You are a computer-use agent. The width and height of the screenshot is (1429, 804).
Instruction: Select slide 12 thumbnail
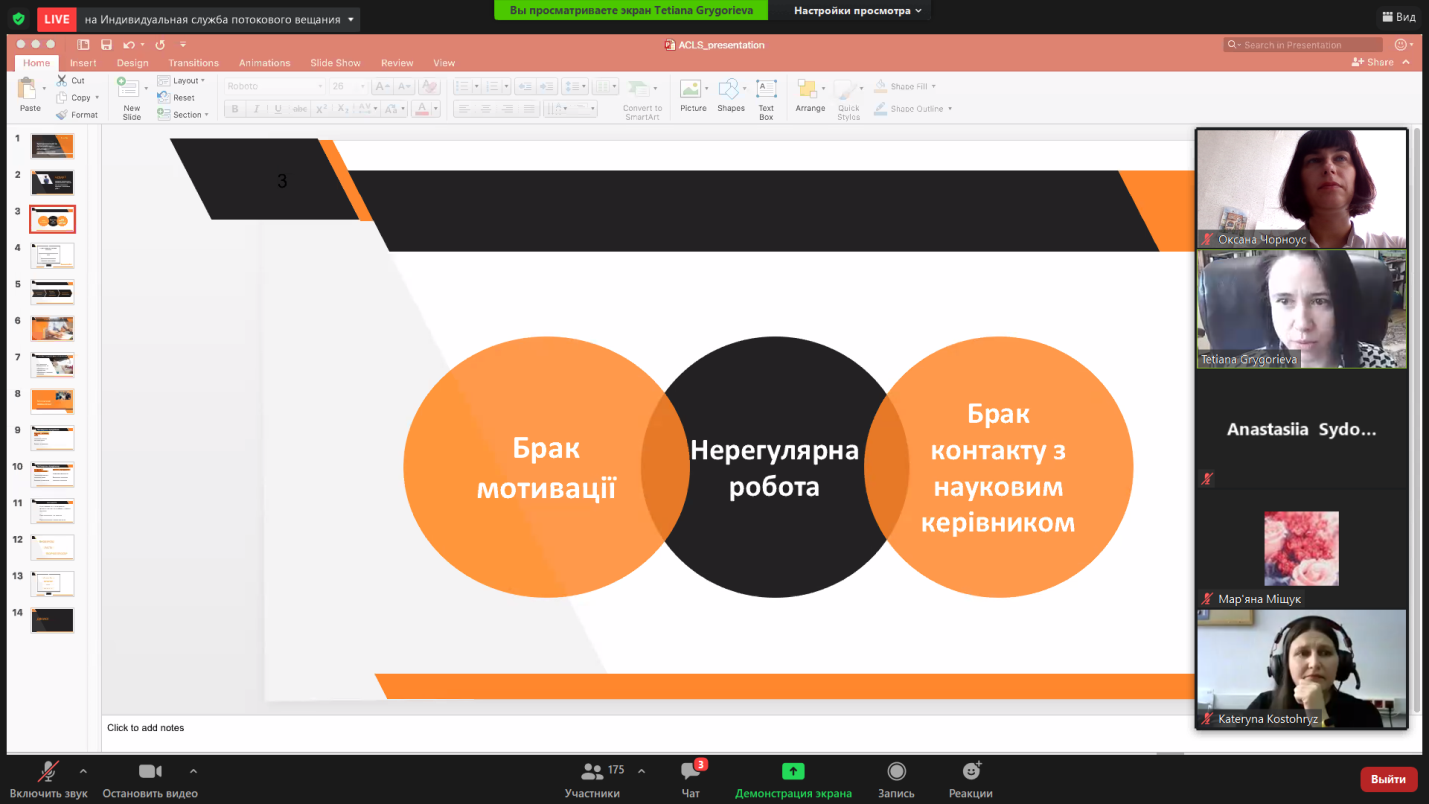(x=52, y=547)
